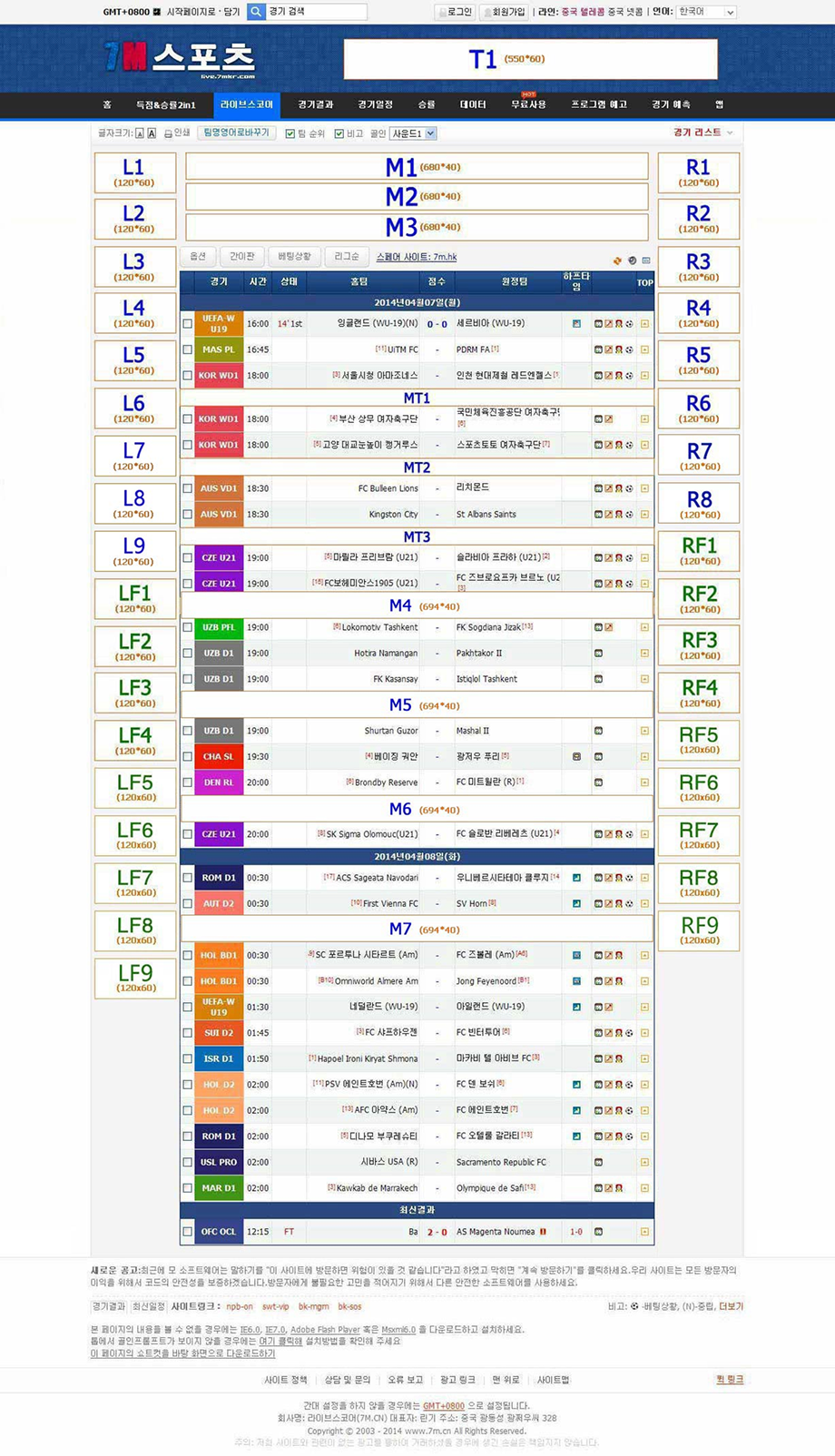Check the box for the MAS PL match
Image resolution: width=835 pixels, height=1456 pixels.
(188, 349)
